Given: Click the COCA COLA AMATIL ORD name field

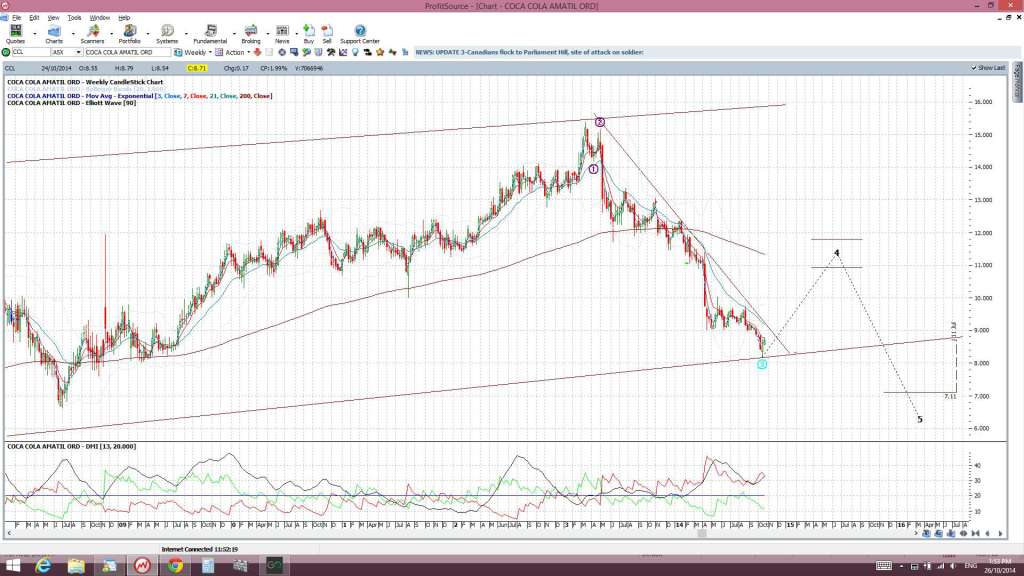Looking at the screenshot, I should (x=127, y=52).
